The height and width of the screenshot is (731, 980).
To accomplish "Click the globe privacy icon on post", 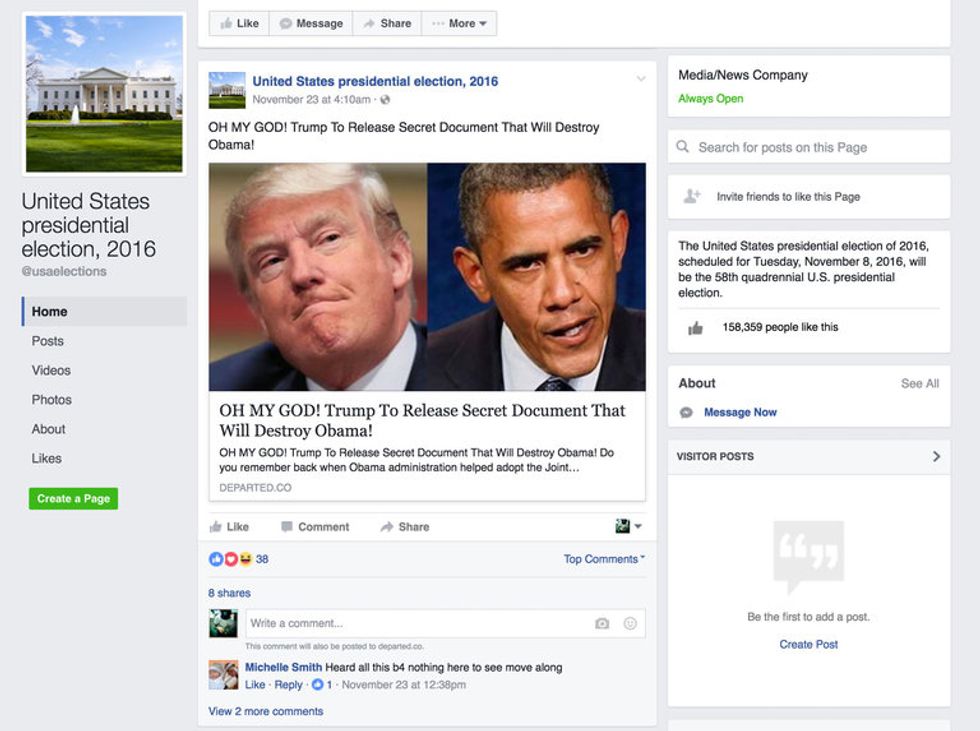I will click(385, 100).
